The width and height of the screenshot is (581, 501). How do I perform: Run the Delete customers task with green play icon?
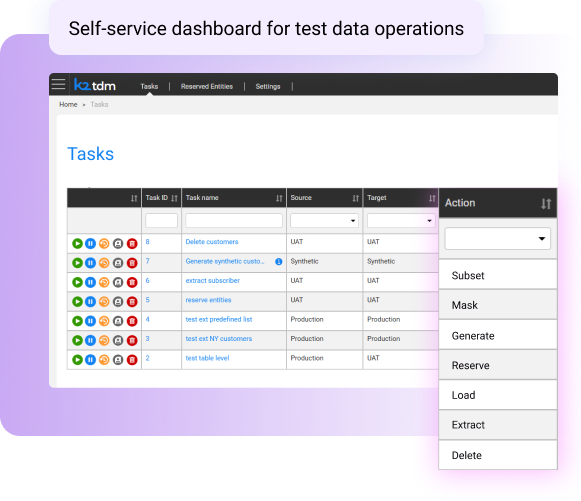click(x=77, y=243)
